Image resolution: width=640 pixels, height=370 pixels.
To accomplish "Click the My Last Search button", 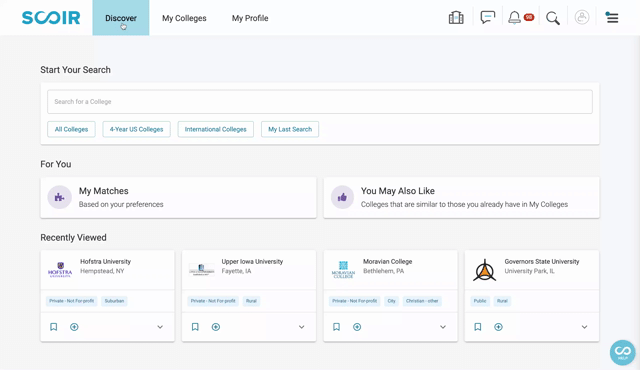I will click(290, 129).
